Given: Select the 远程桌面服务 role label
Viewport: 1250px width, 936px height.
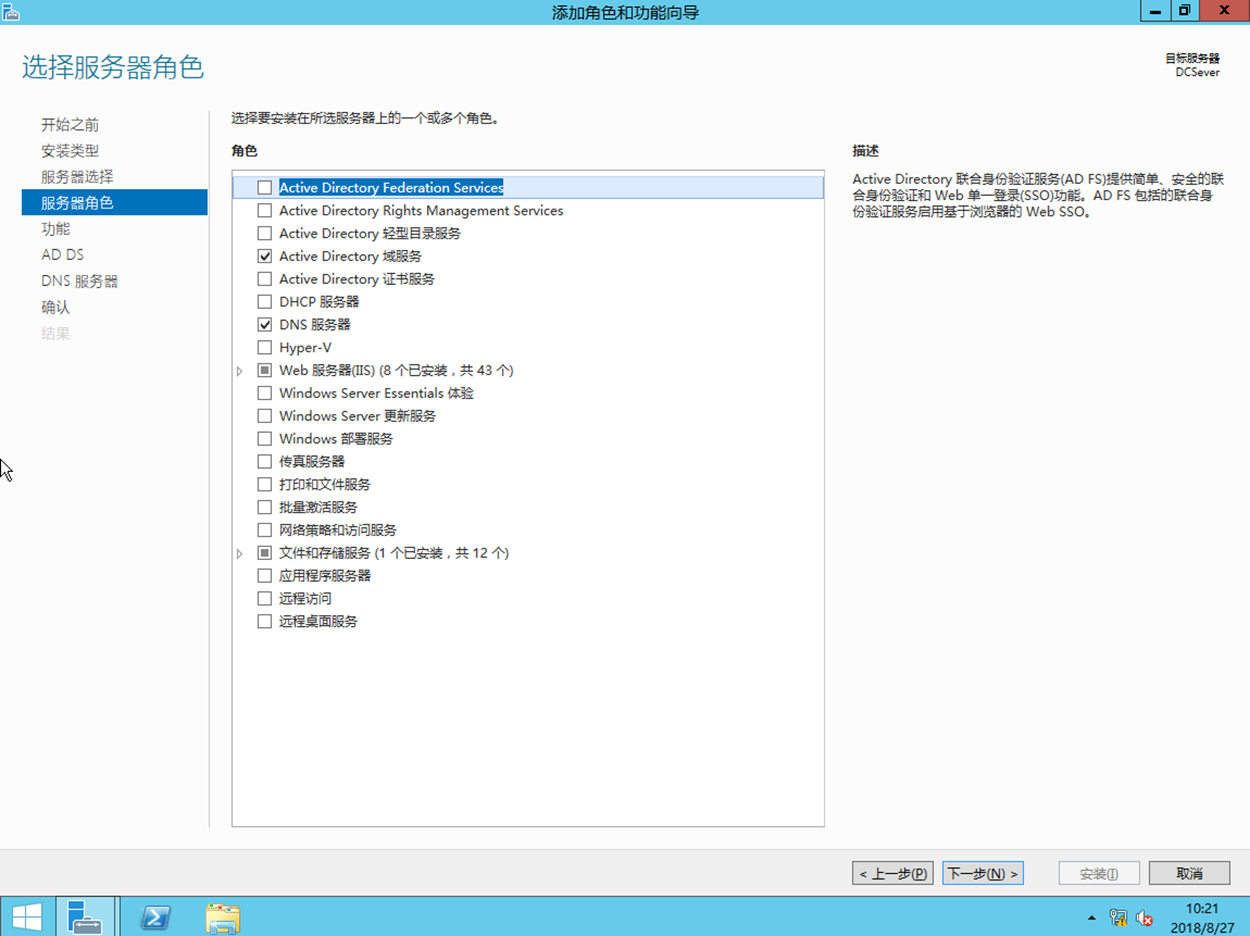Looking at the screenshot, I should click(x=318, y=621).
